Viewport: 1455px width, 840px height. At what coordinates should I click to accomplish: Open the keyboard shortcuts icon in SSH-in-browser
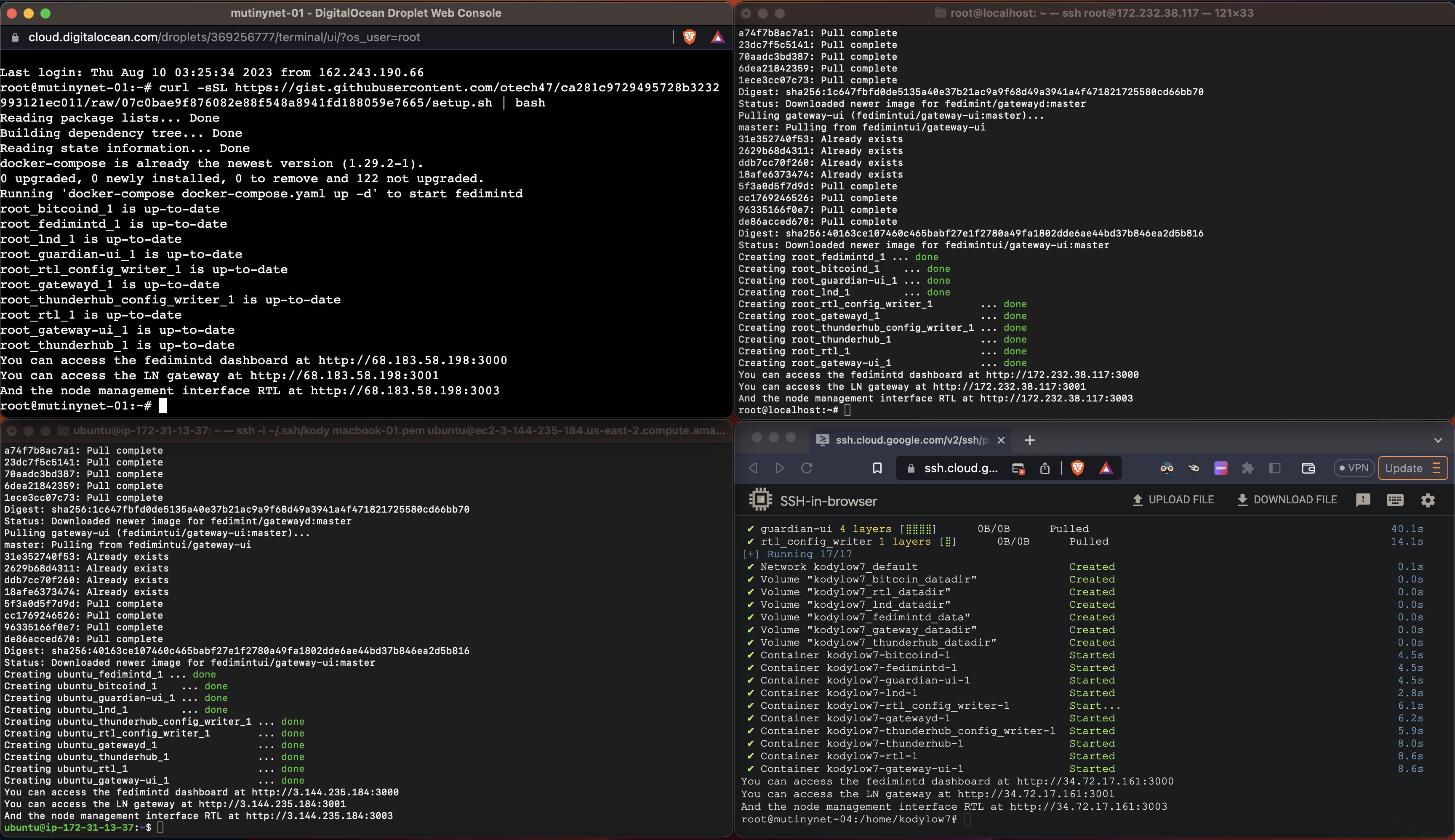(x=1395, y=500)
